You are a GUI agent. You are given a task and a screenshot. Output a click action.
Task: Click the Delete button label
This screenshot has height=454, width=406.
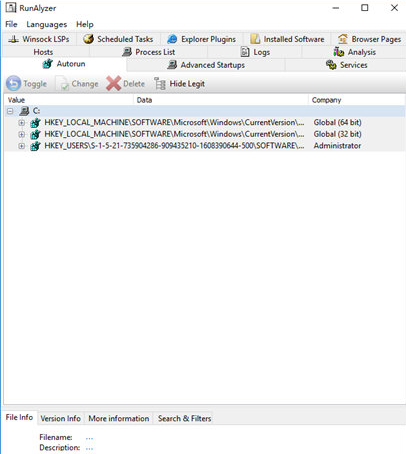tap(134, 84)
